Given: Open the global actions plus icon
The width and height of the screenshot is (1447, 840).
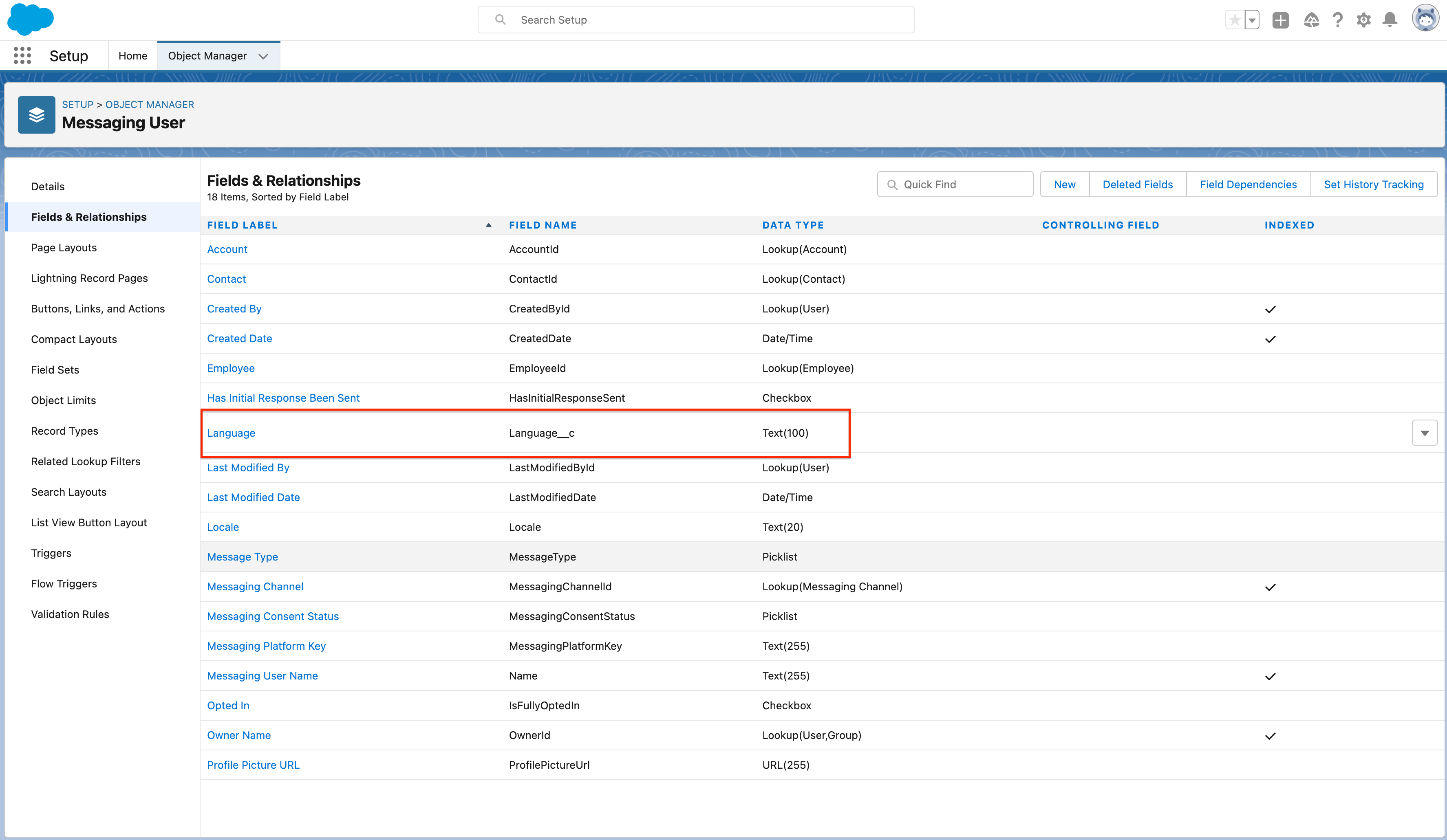Looking at the screenshot, I should (x=1280, y=20).
